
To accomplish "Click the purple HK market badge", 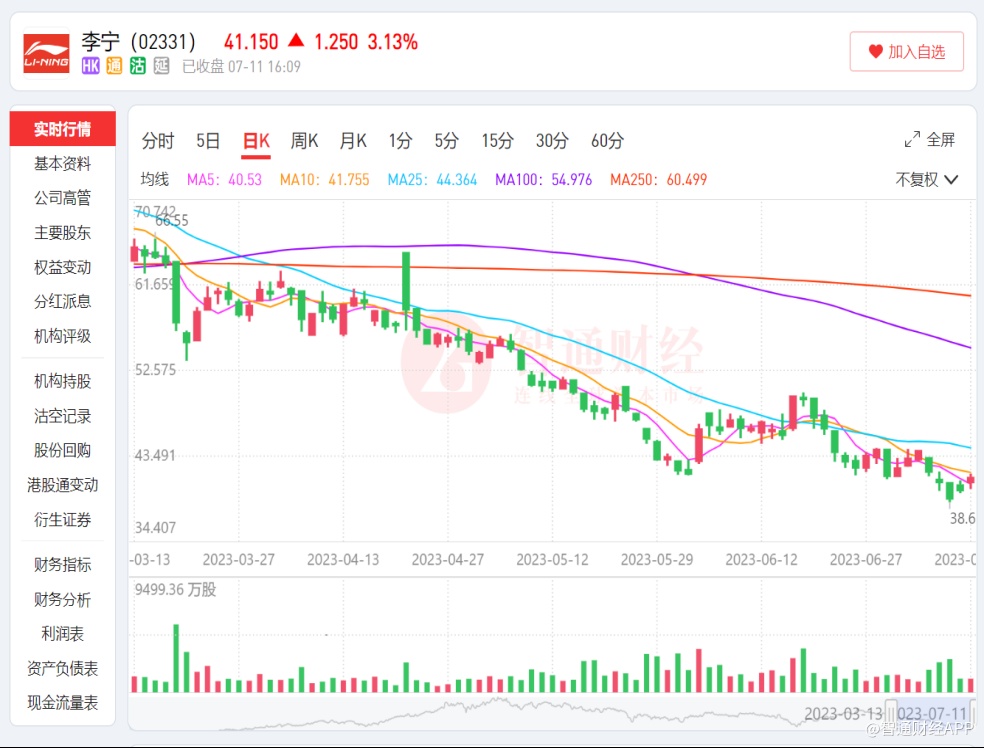I will pyautogui.click(x=90, y=66).
